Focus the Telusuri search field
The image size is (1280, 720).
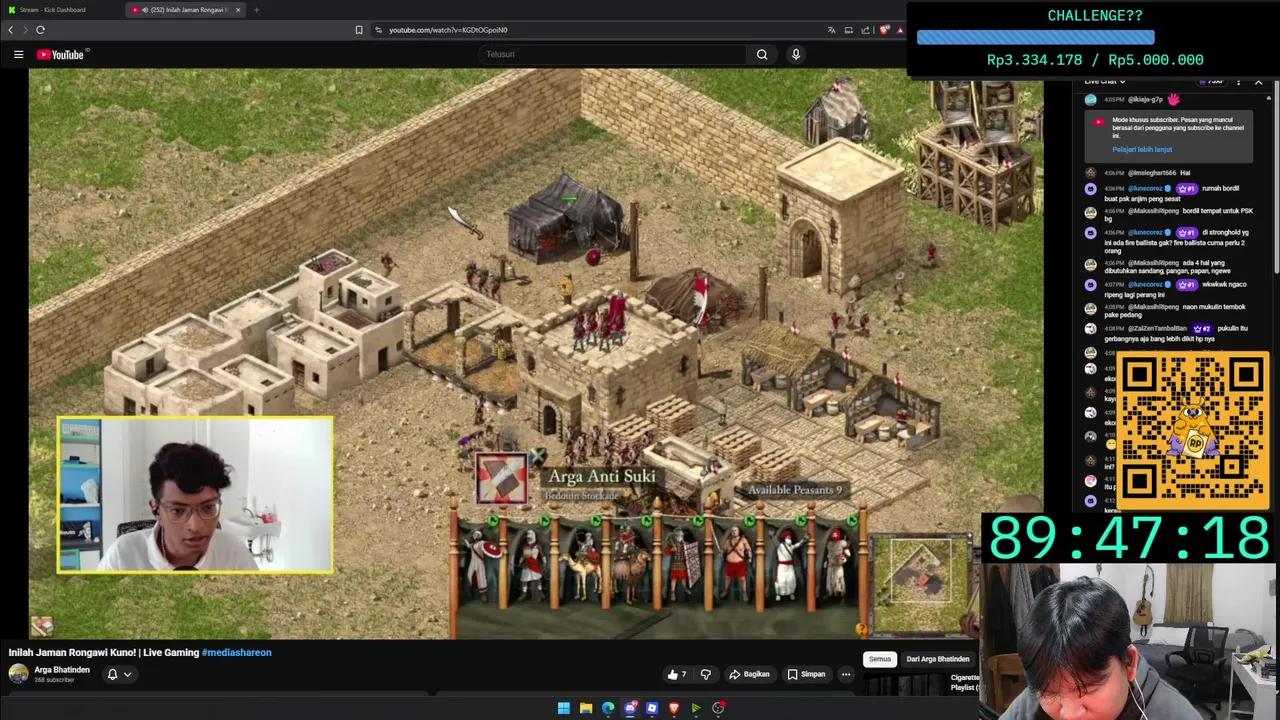coord(610,54)
